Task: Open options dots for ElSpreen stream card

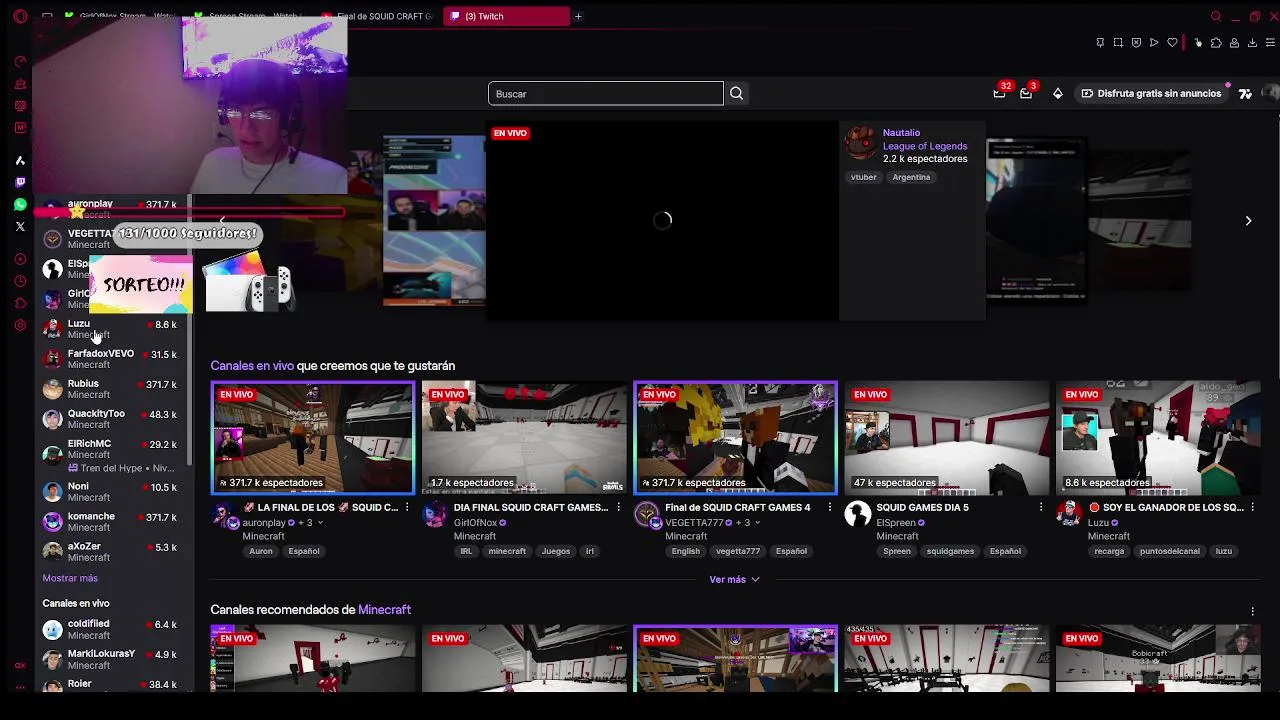Action: pyautogui.click(x=1041, y=508)
